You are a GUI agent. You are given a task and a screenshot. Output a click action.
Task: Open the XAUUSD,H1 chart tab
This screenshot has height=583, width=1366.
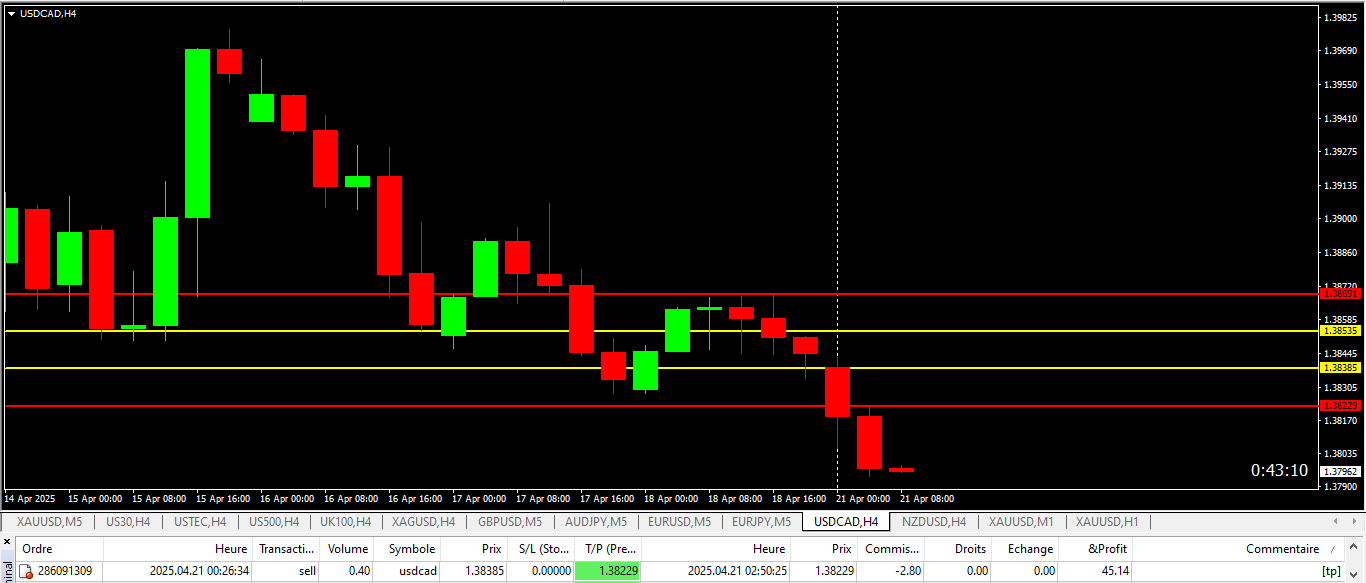1107,521
